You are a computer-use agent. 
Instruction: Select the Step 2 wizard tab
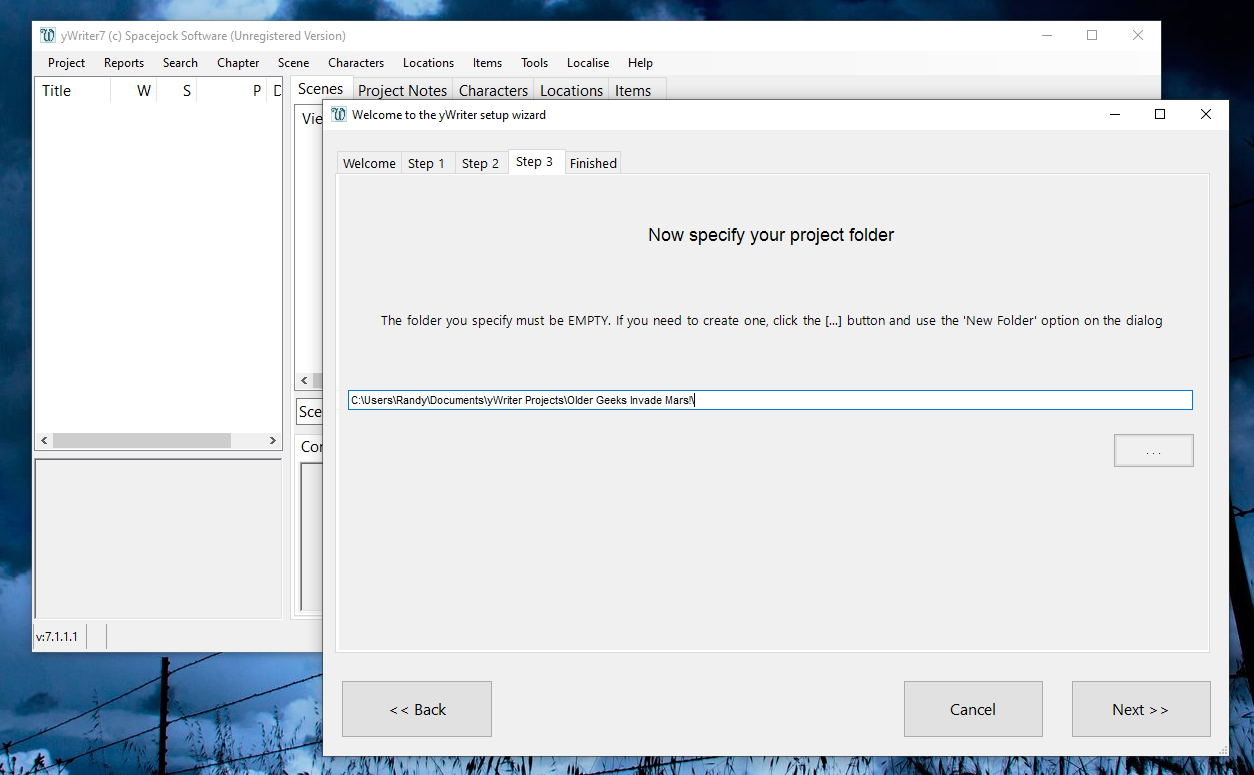tap(480, 163)
